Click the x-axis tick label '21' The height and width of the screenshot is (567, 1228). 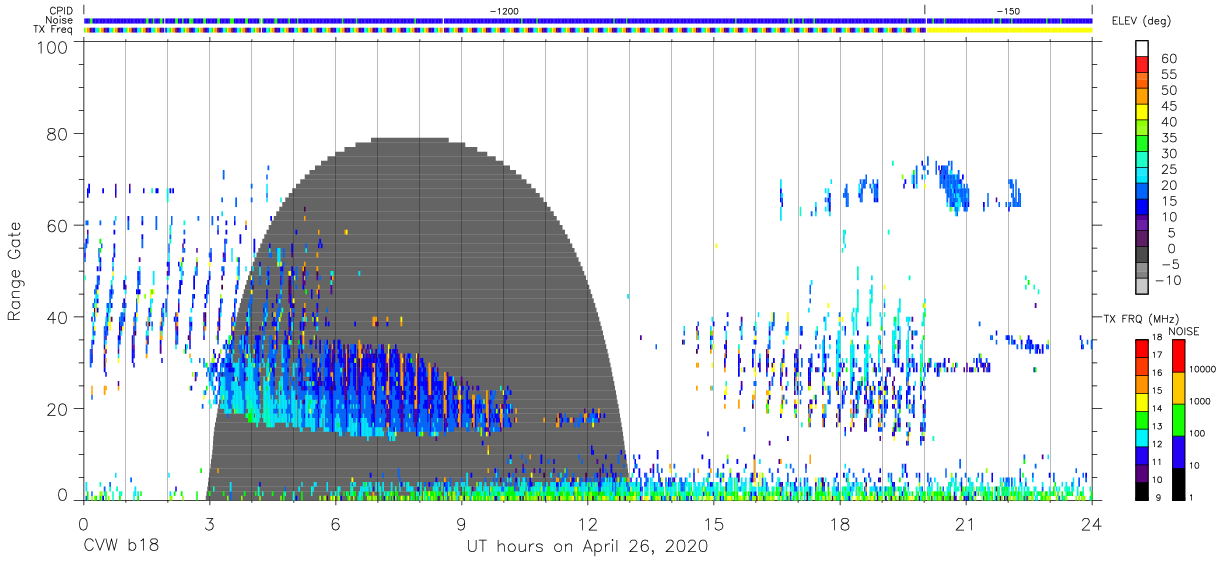pyautogui.click(x=965, y=525)
